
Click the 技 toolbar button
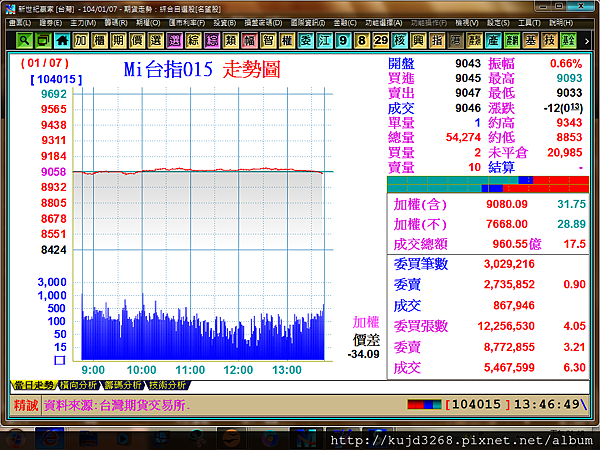(549, 40)
